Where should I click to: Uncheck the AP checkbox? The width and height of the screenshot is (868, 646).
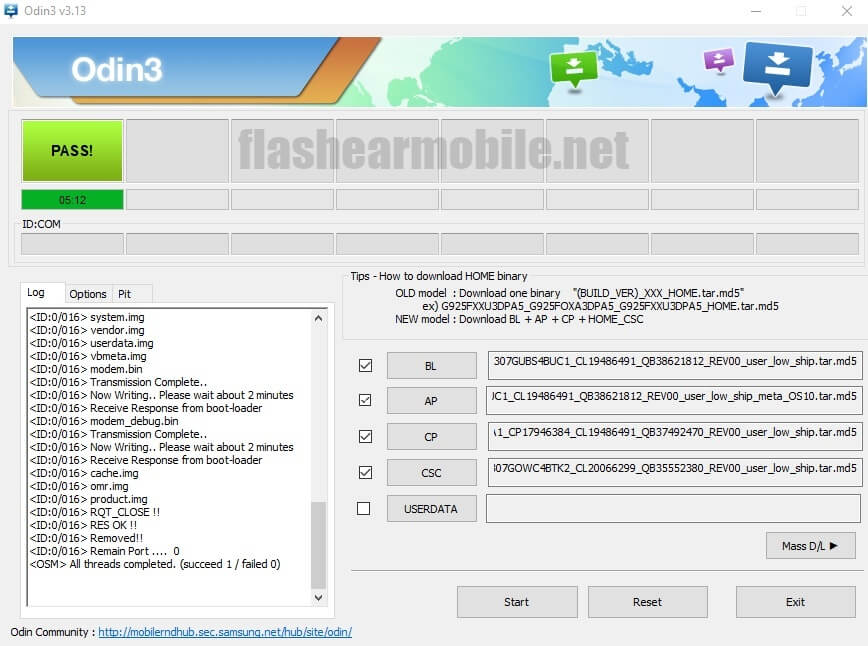click(365, 400)
